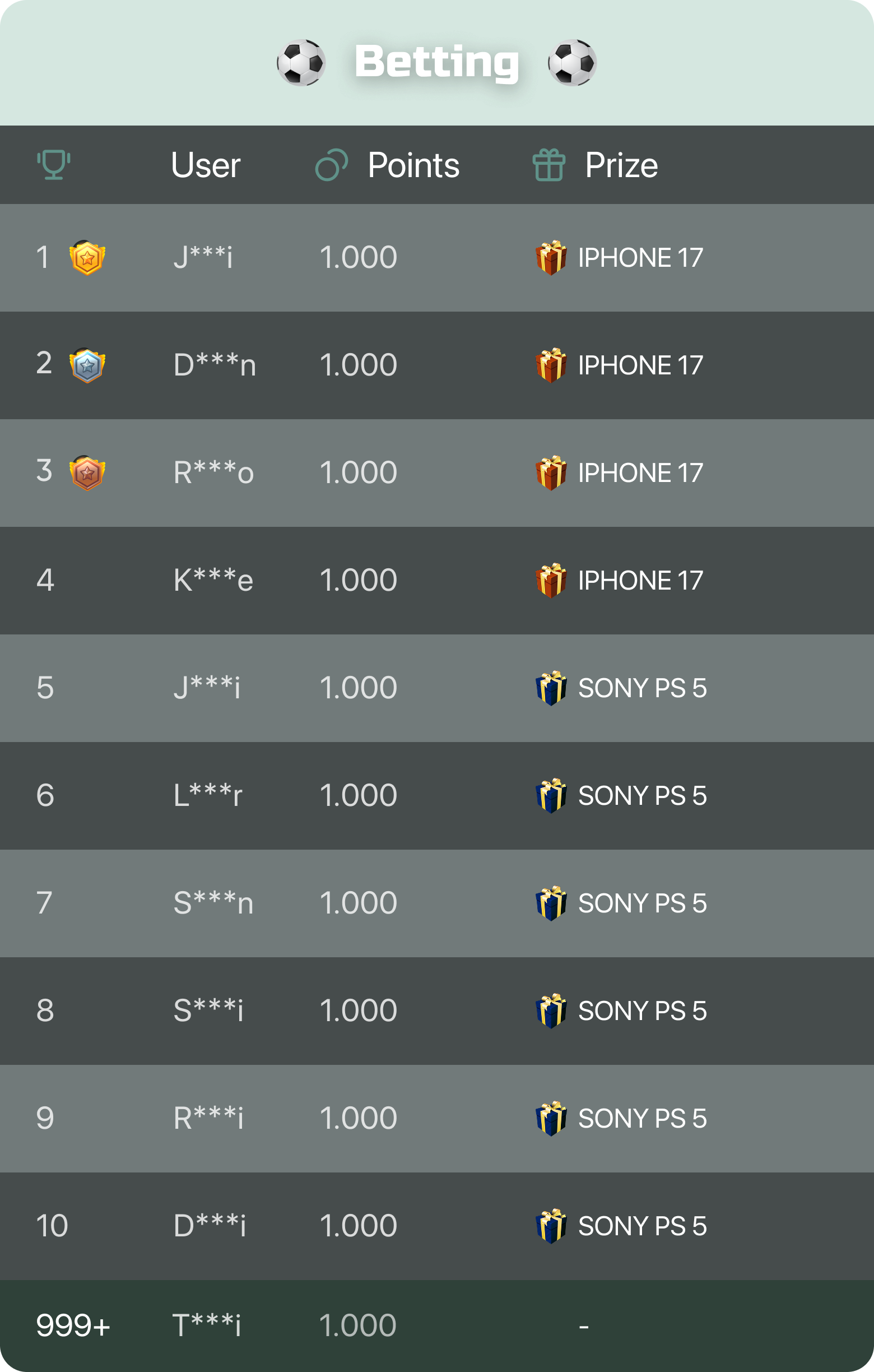Click the soccer ball right of Betting
The image size is (874, 1372).
pos(572,63)
